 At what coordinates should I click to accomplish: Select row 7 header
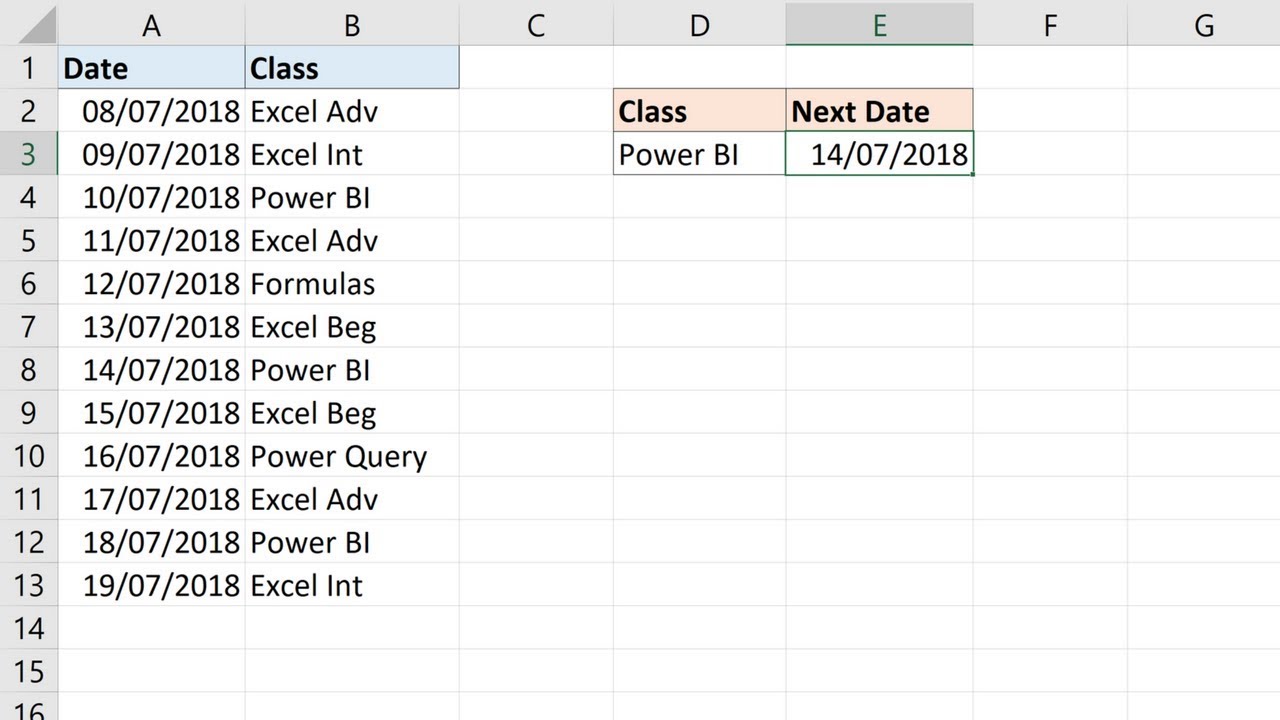(x=28, y=326)
